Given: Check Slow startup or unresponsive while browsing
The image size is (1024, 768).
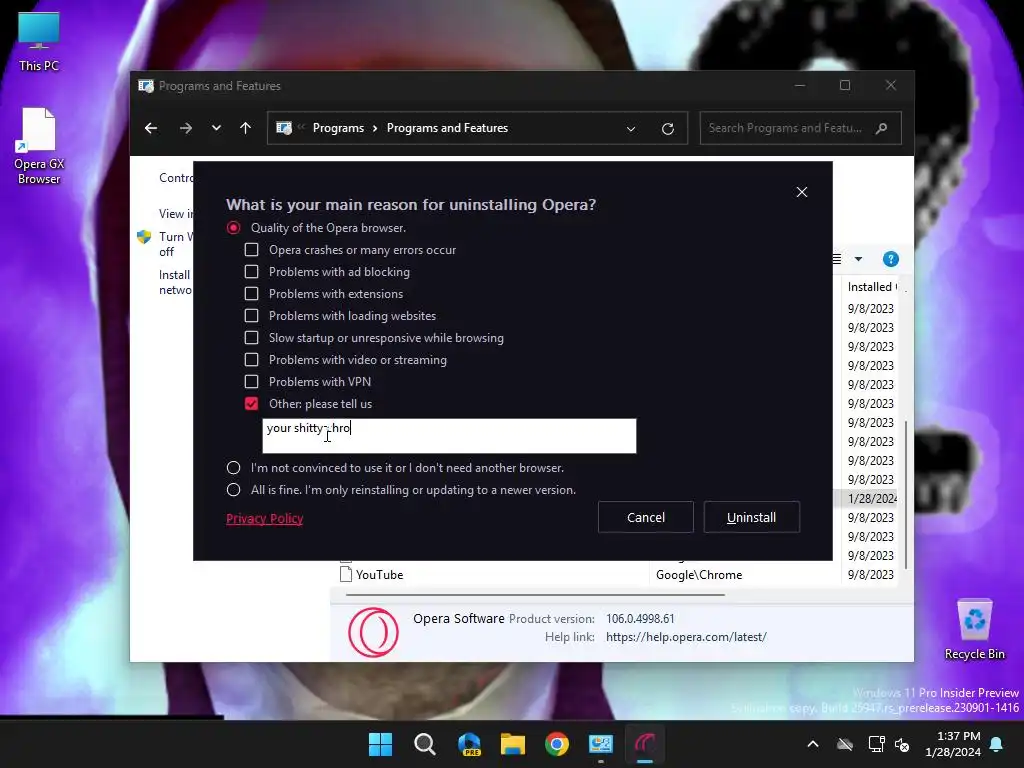Looking at the screenshot, I should coord(251,338).
